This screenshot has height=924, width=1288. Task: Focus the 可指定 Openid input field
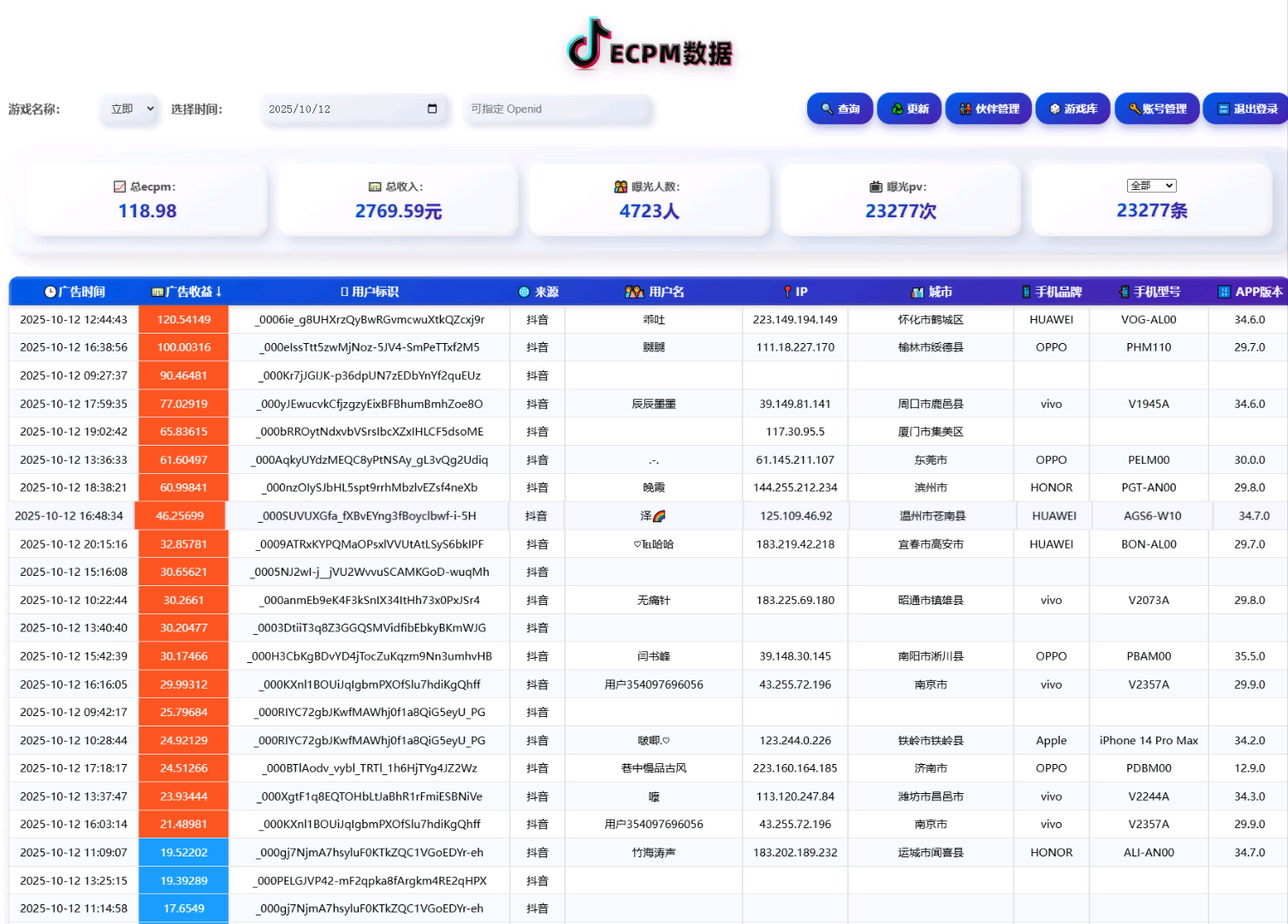[x=556, y=109]
